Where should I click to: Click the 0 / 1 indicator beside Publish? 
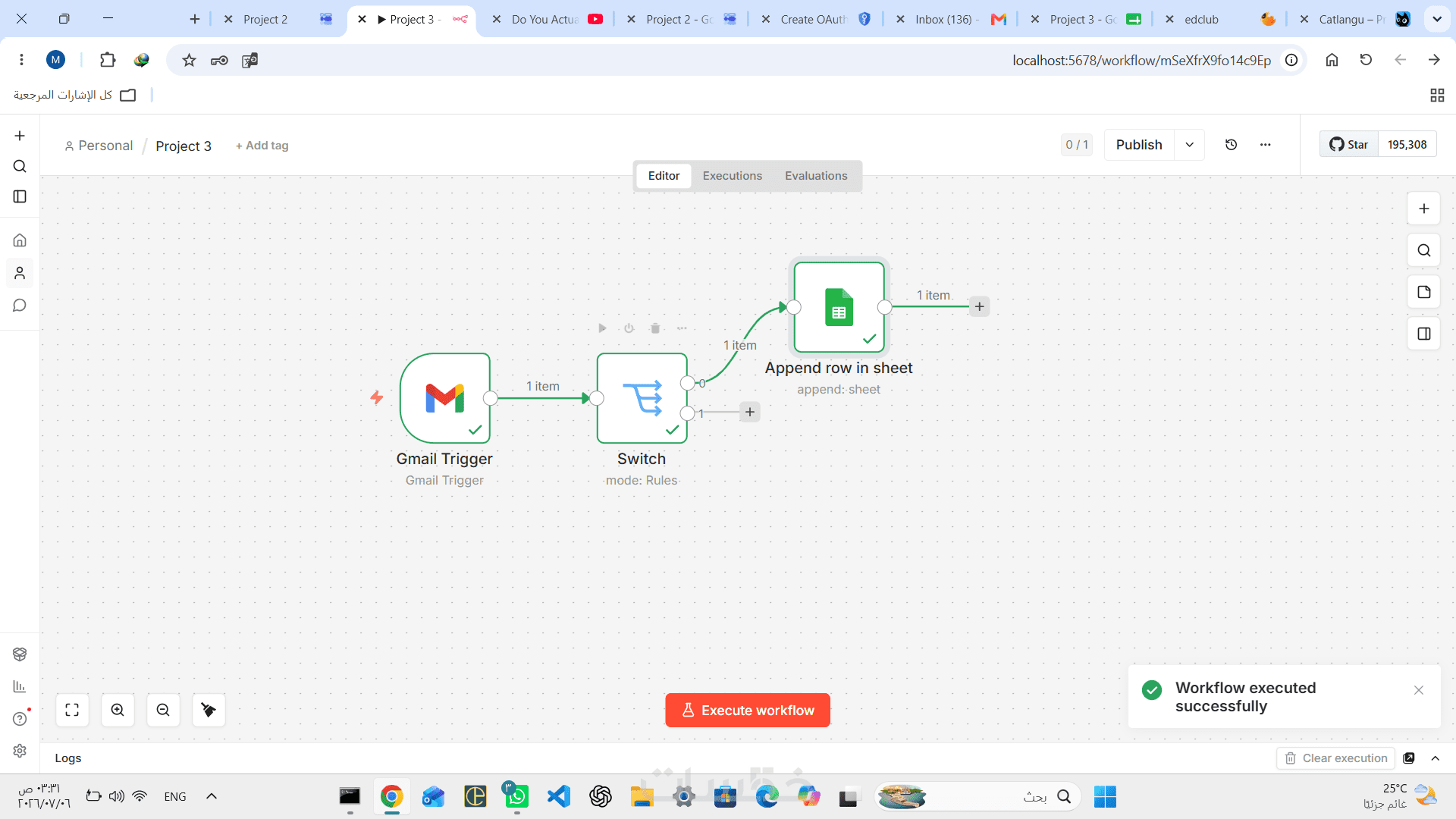[1077, 145]
